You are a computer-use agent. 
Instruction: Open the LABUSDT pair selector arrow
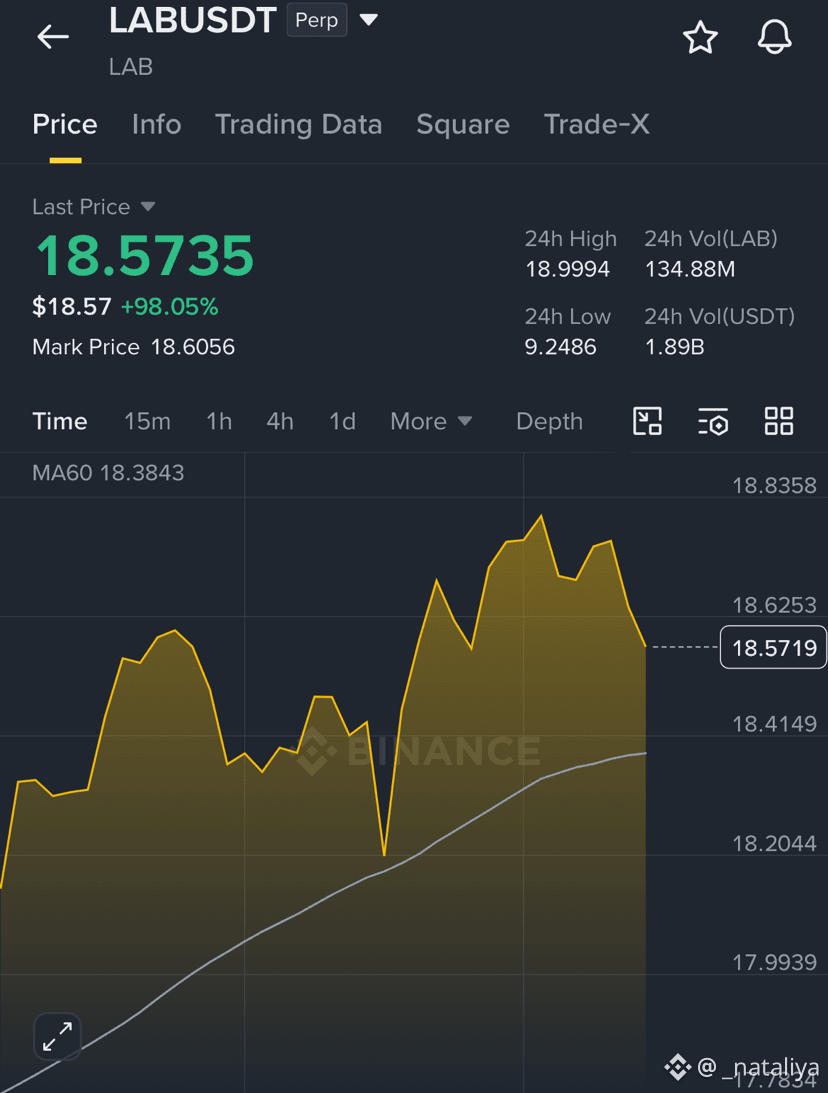[x=369, y=20]
